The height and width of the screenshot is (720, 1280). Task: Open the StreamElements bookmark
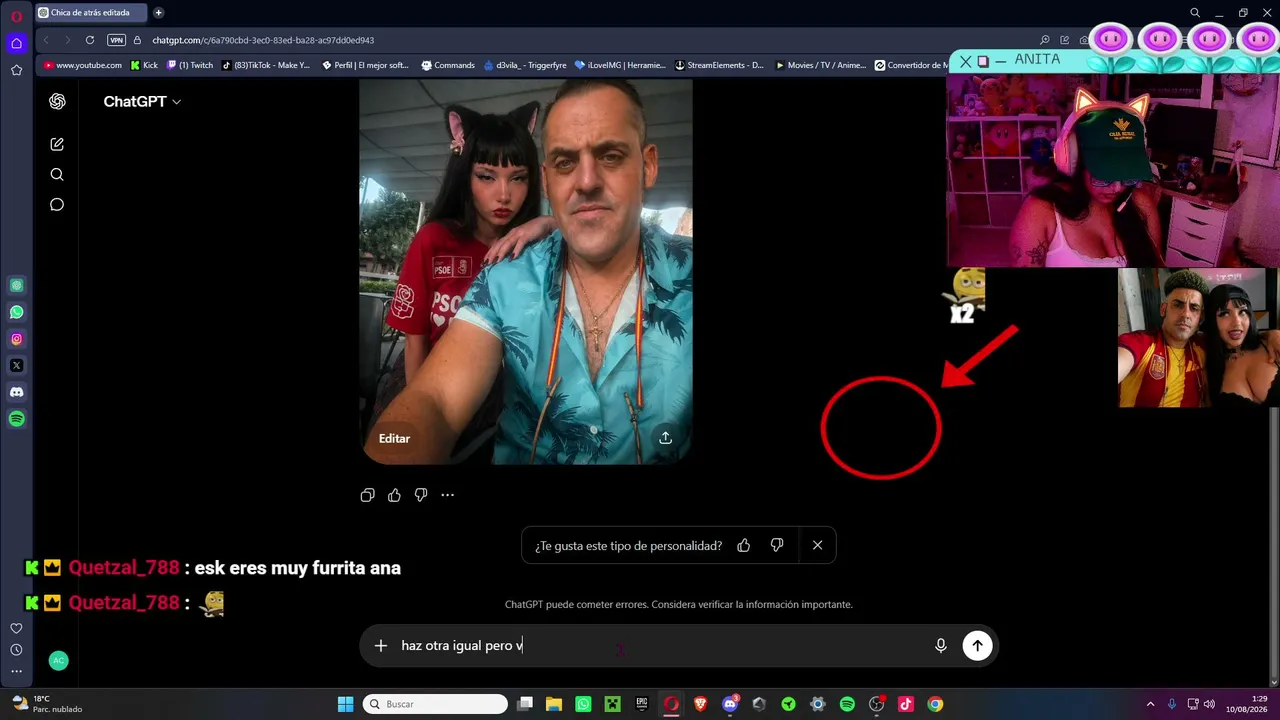719,65
